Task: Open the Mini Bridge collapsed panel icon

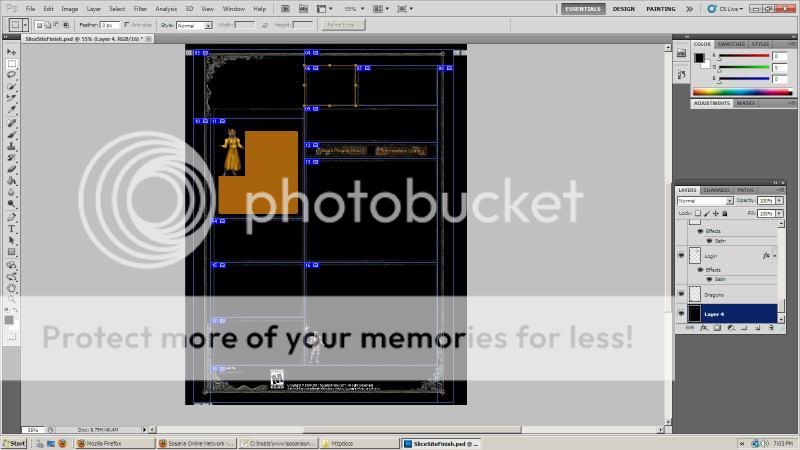Action: (x=681, y=53)
